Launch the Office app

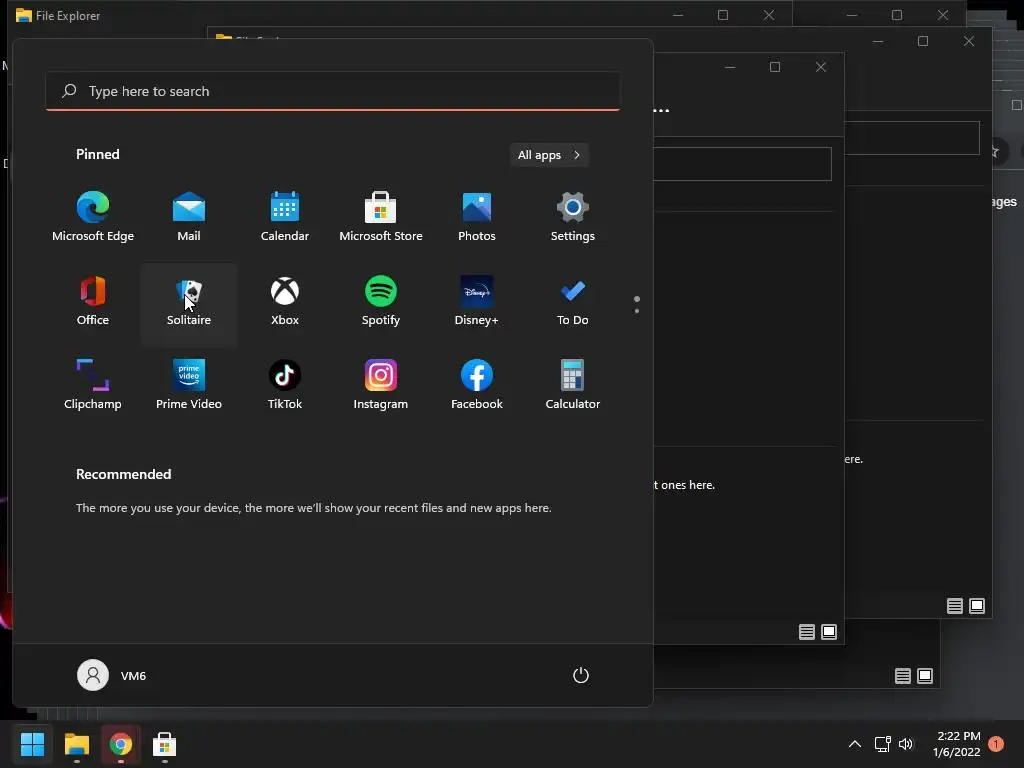(93, 301)
